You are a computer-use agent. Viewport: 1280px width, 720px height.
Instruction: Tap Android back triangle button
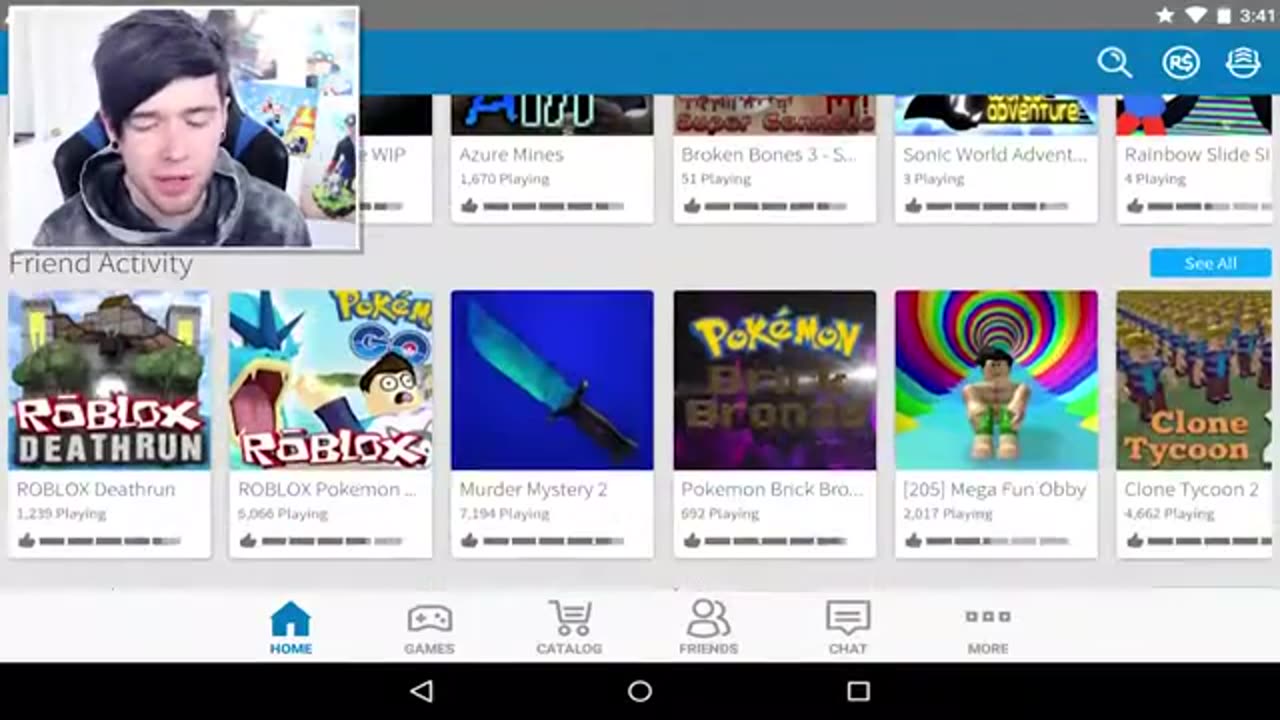pos(422,691)
